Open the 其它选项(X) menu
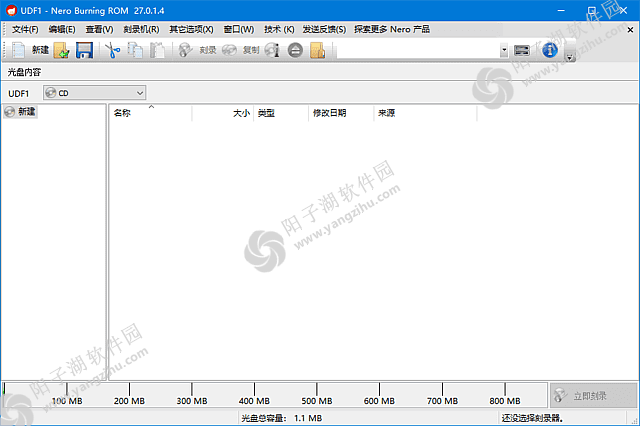Image resolution: width=640 pixels, height=426 pixels. pyautogui.click(x=191, y=29)
